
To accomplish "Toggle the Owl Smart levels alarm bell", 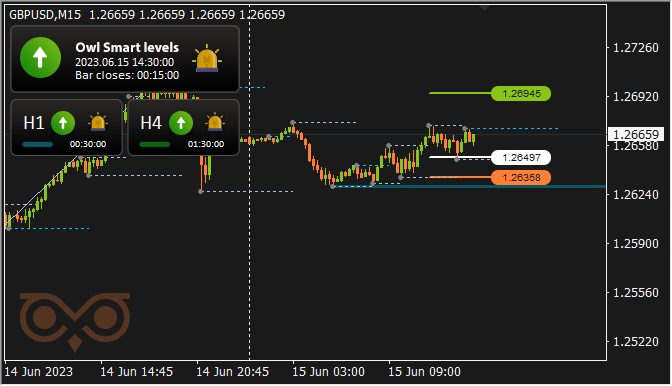I will tap(207, 58).
